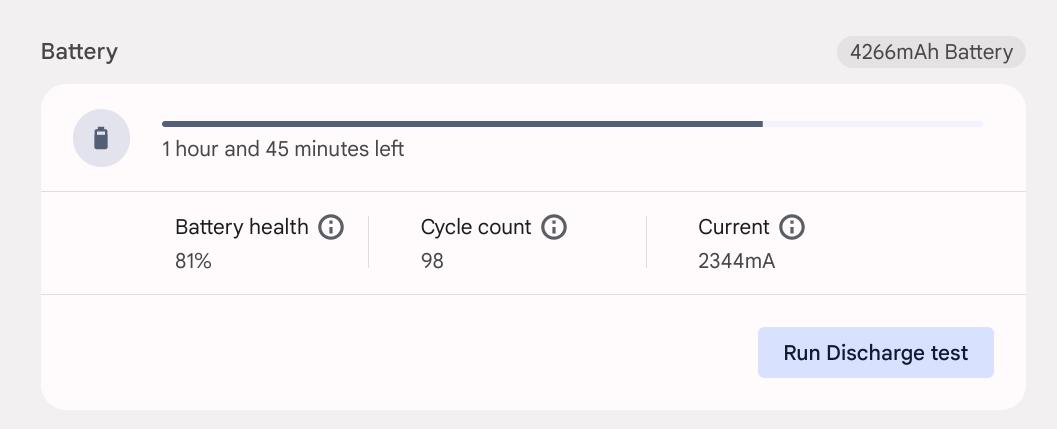The image size is (1057, 429).
Task: Select the '1 hour and 45 minutes left' text
Action: 283,148
